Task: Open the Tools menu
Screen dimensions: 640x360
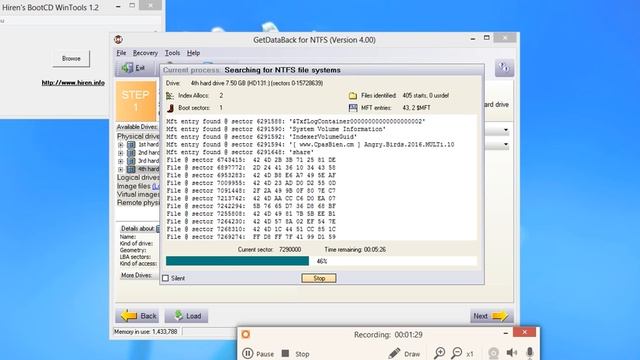Action: coord(172,53)
